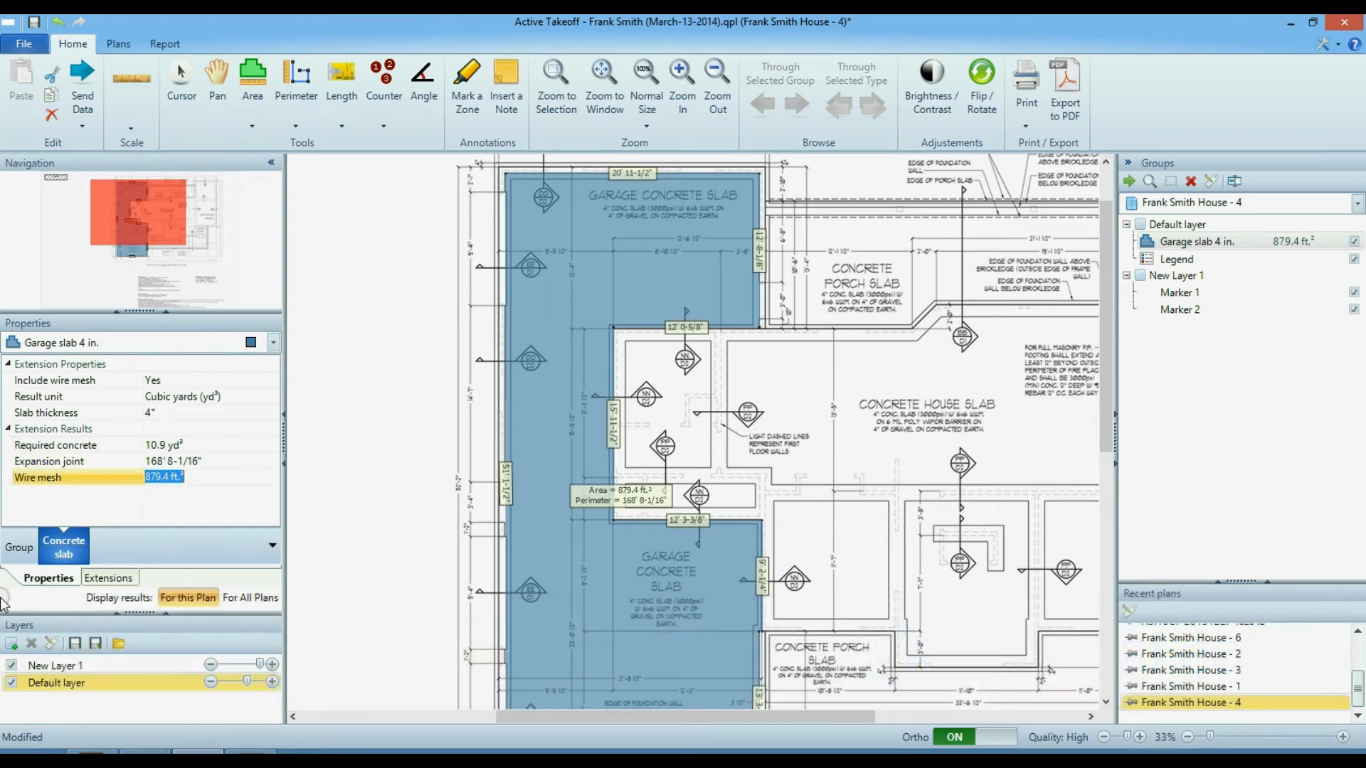Screen dimensions: 1366x768
Task: Open the Plans ribbon tab
Action: (118, 44)
